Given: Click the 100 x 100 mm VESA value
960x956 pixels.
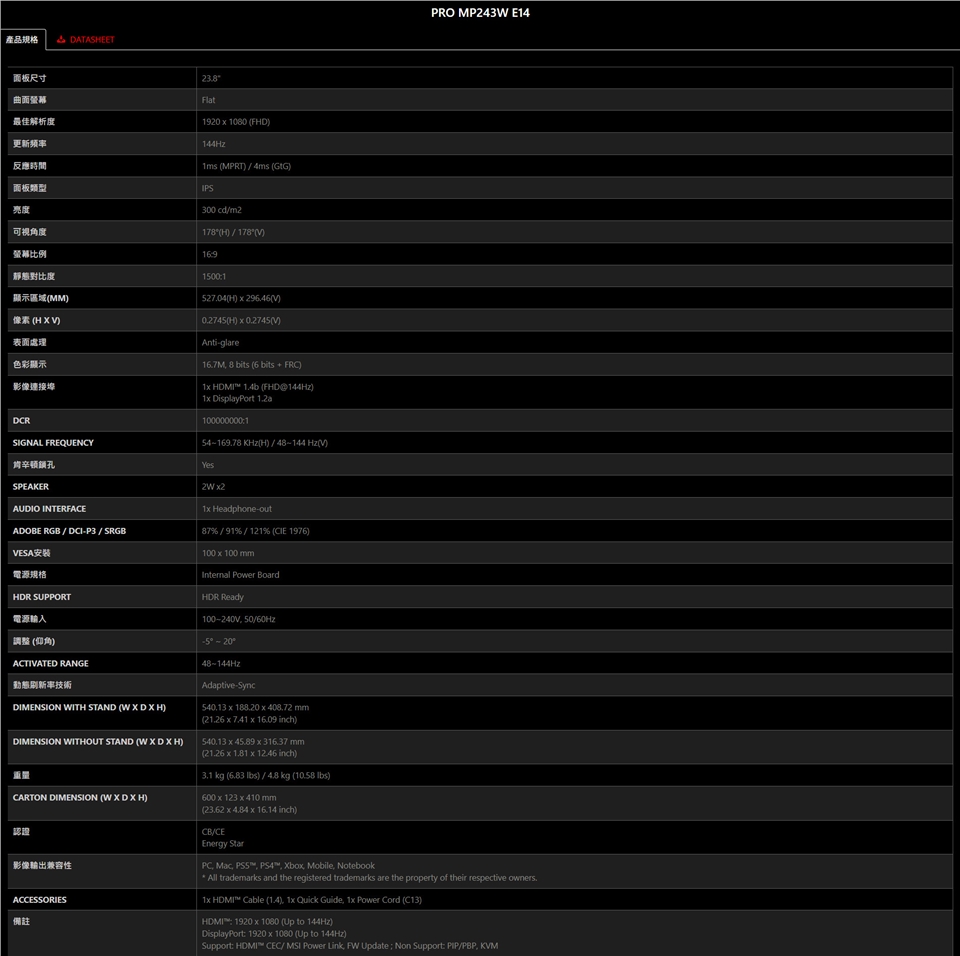Looking at the screenshot, I should pyautogui.click(x=228, y=553).
